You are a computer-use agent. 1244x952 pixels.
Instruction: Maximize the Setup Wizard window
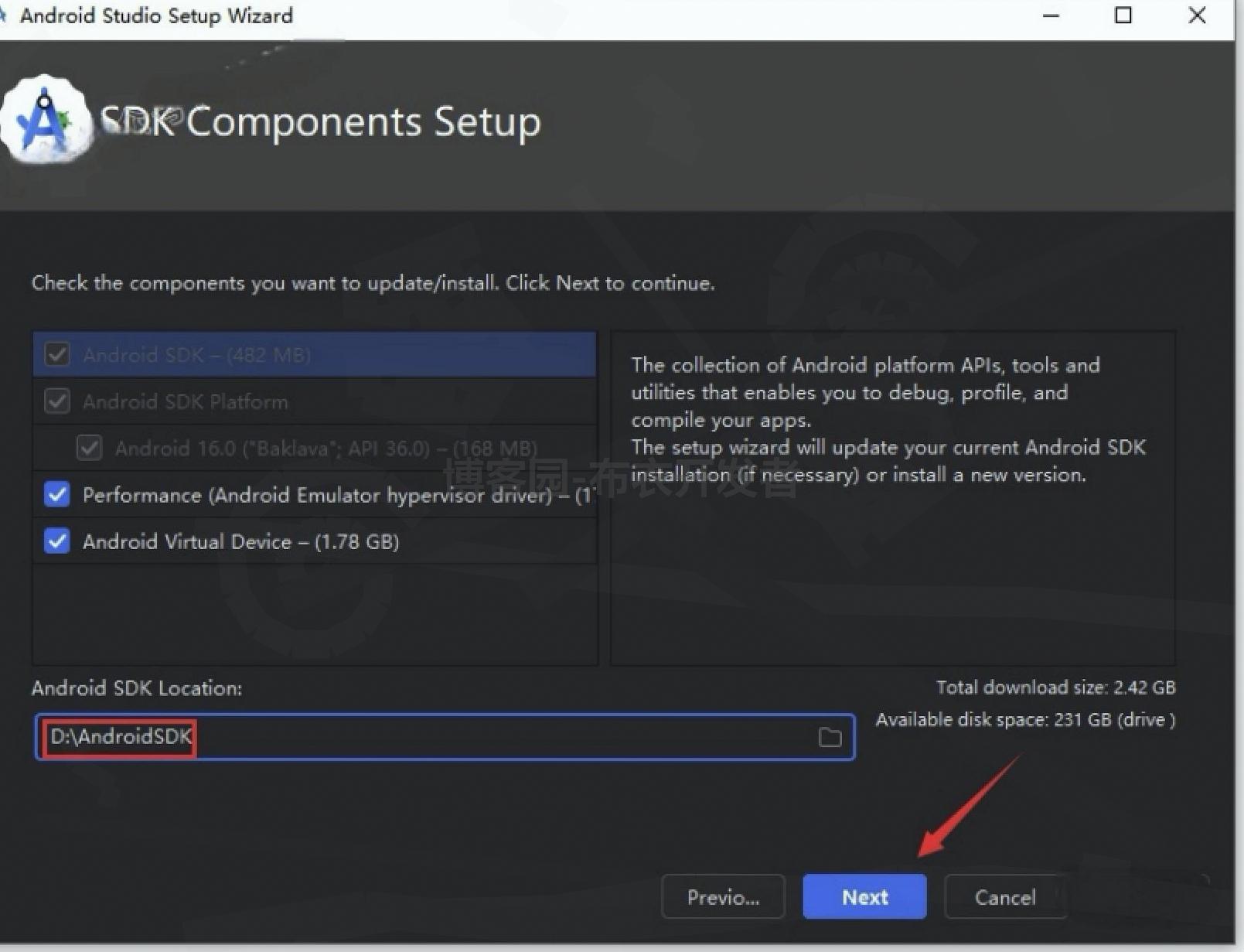[1123, 15]
